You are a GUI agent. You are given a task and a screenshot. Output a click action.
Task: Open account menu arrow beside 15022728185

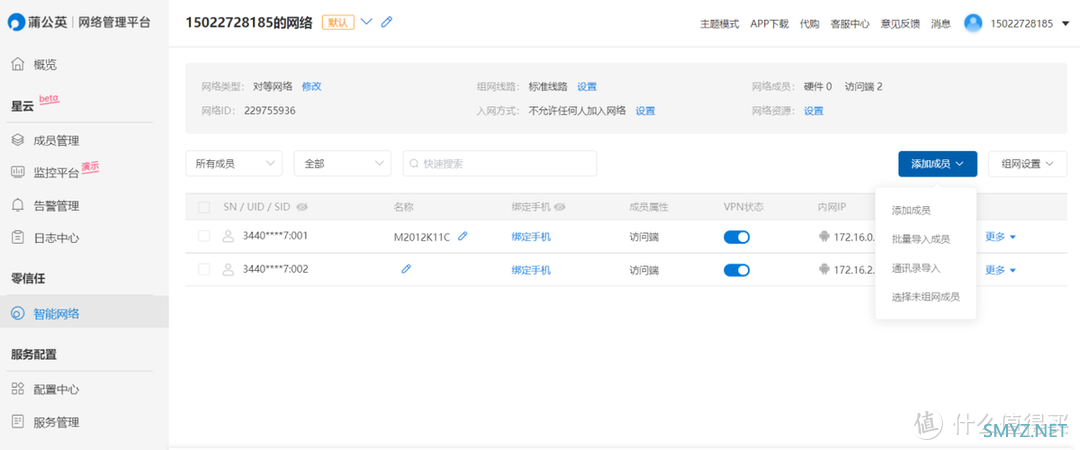click(1066, 24)
